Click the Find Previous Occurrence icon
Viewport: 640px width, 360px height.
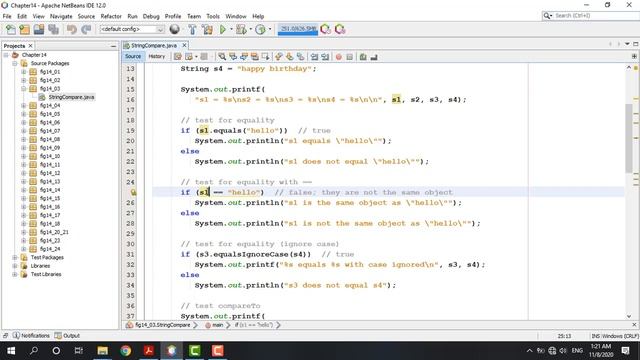(233, 57)
